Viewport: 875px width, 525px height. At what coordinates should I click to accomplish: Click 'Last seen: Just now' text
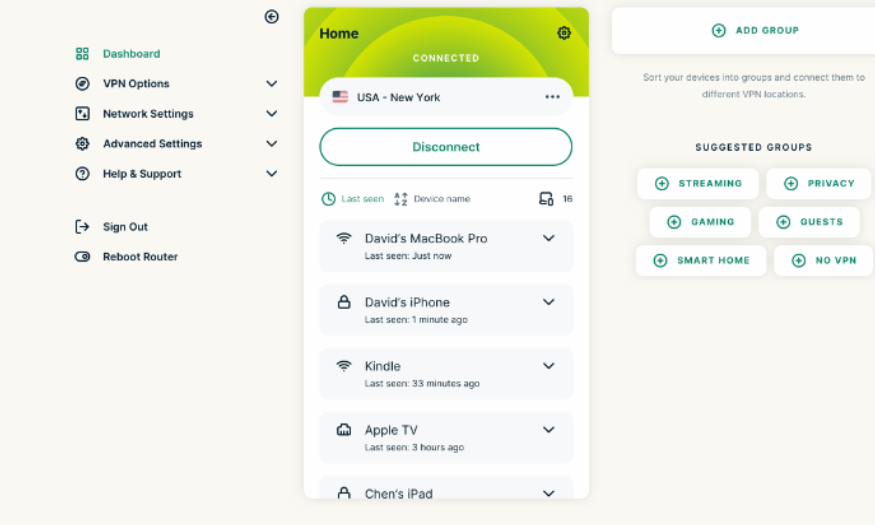pyautogui.click(x=408, y=256)
